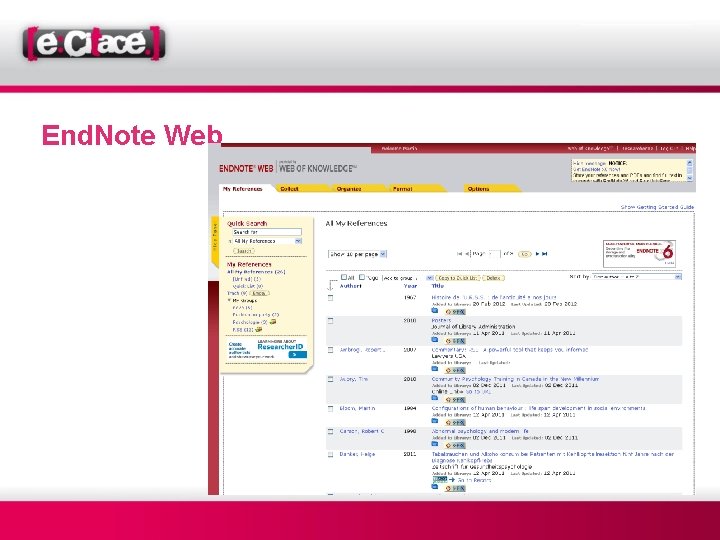720x540 pixels.
Task: Click the Show Getting Started Guide link
Action: coord(657,207)
